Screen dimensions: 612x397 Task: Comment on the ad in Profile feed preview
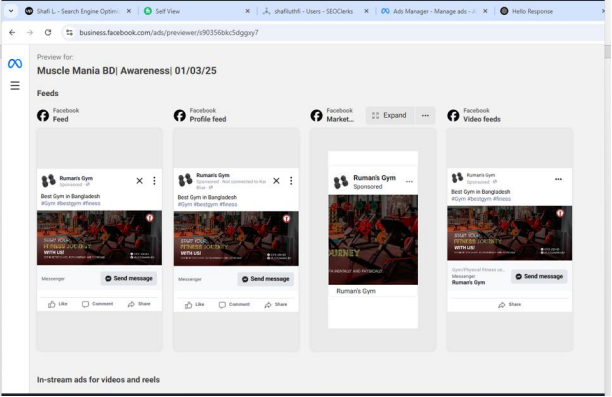(x=234, y=305)
